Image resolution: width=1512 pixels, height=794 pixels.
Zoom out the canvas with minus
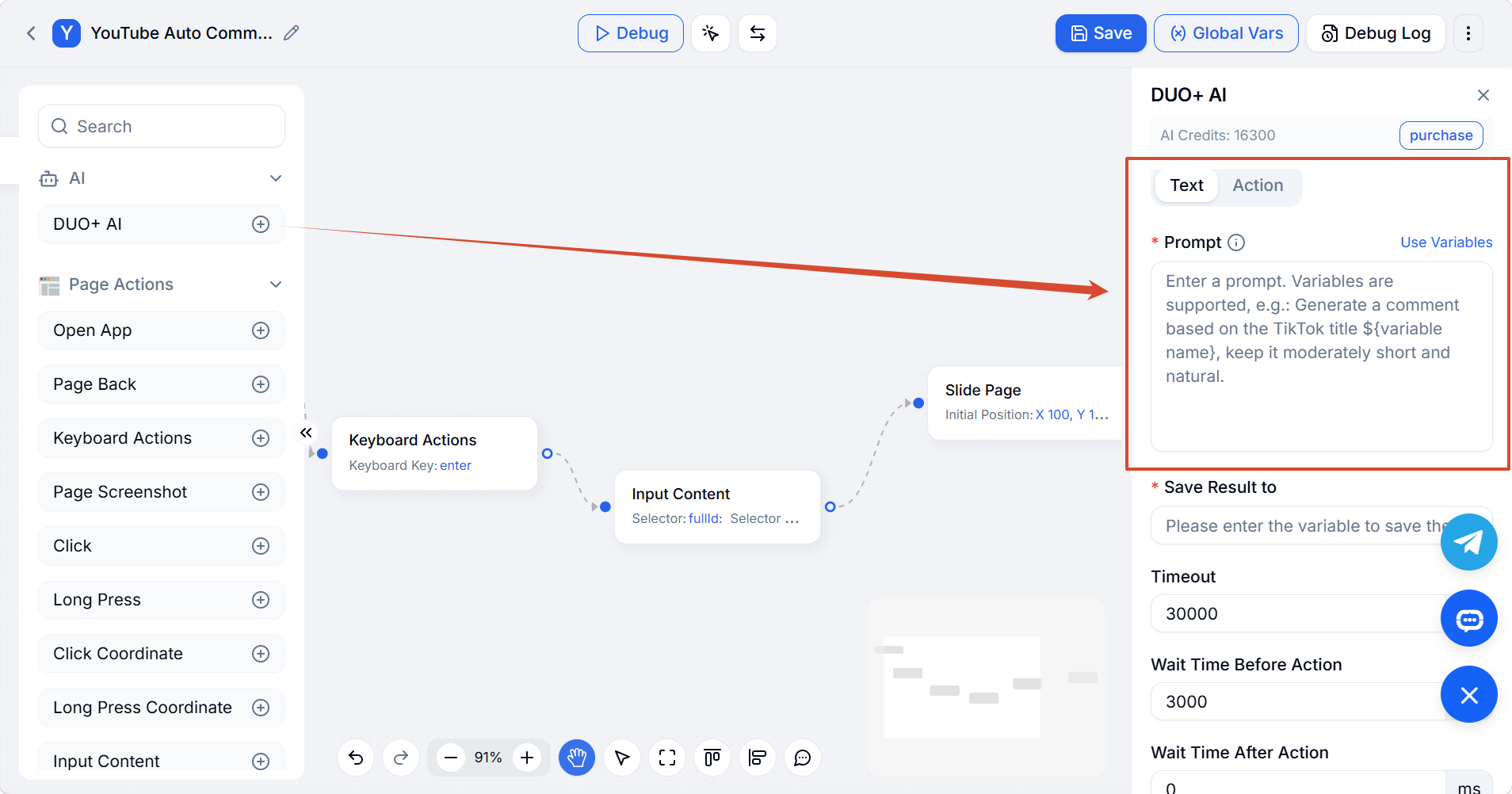[x=451, y=758]
